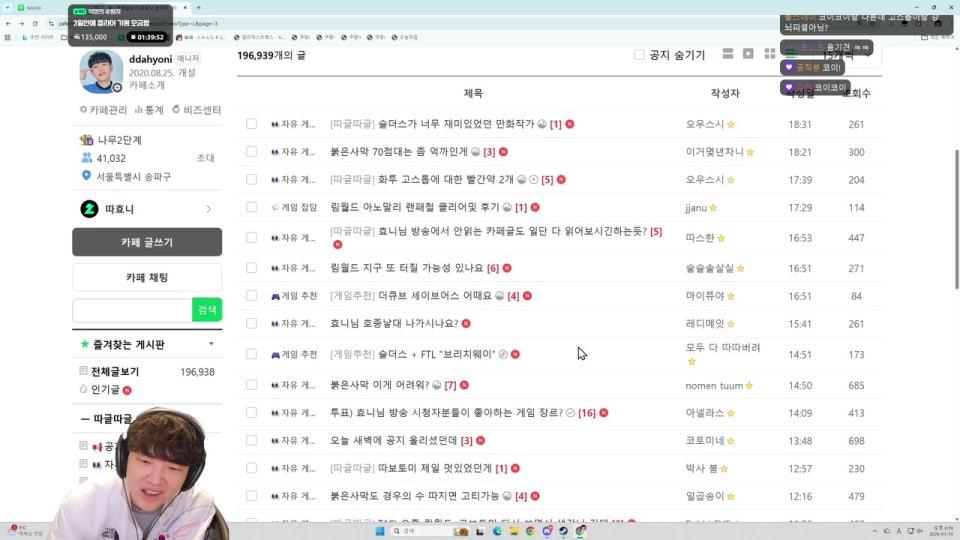Open the cafe profile settings gear icon
This screenshot has height=540, width=960.
pyautogui.click(x=117, y=88)
